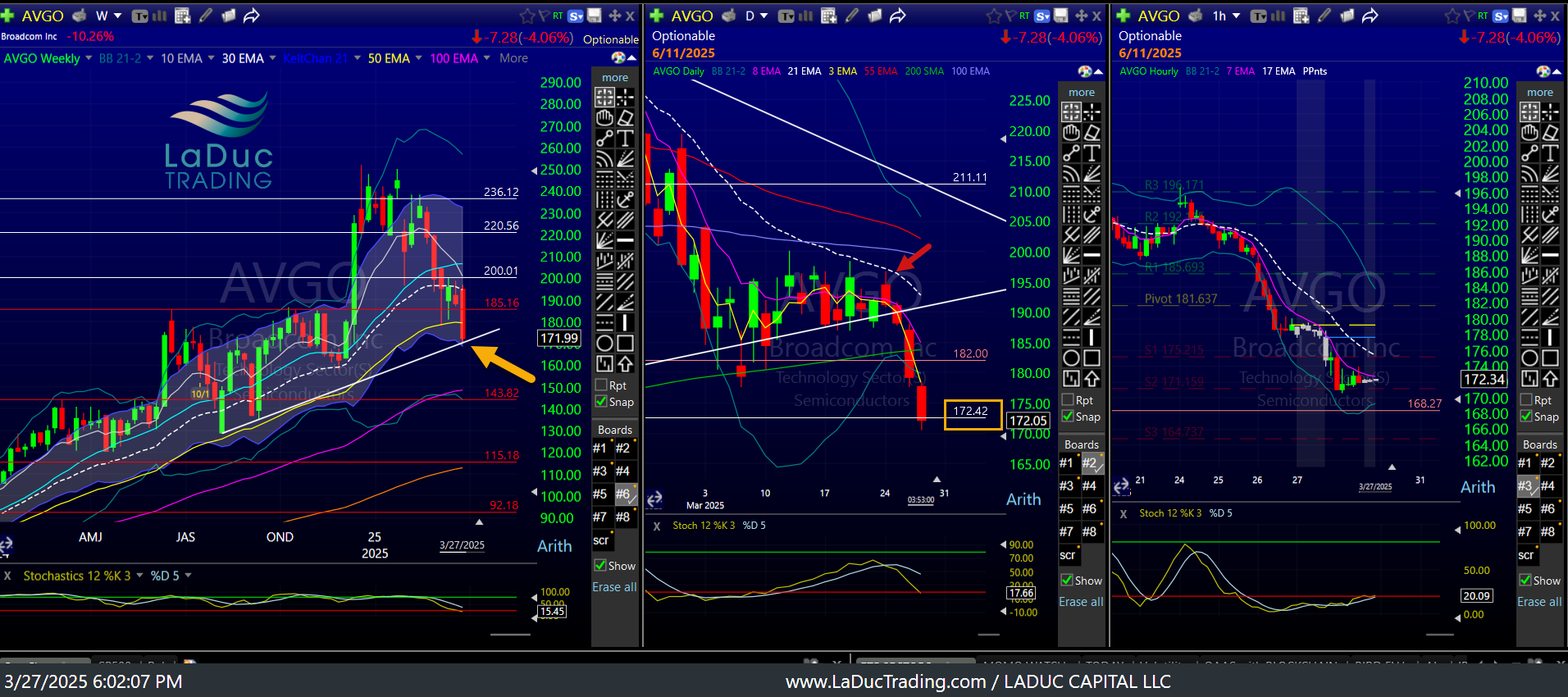Click Erase all on daily chart
1568x697 pixels.
click(1081, 602)
